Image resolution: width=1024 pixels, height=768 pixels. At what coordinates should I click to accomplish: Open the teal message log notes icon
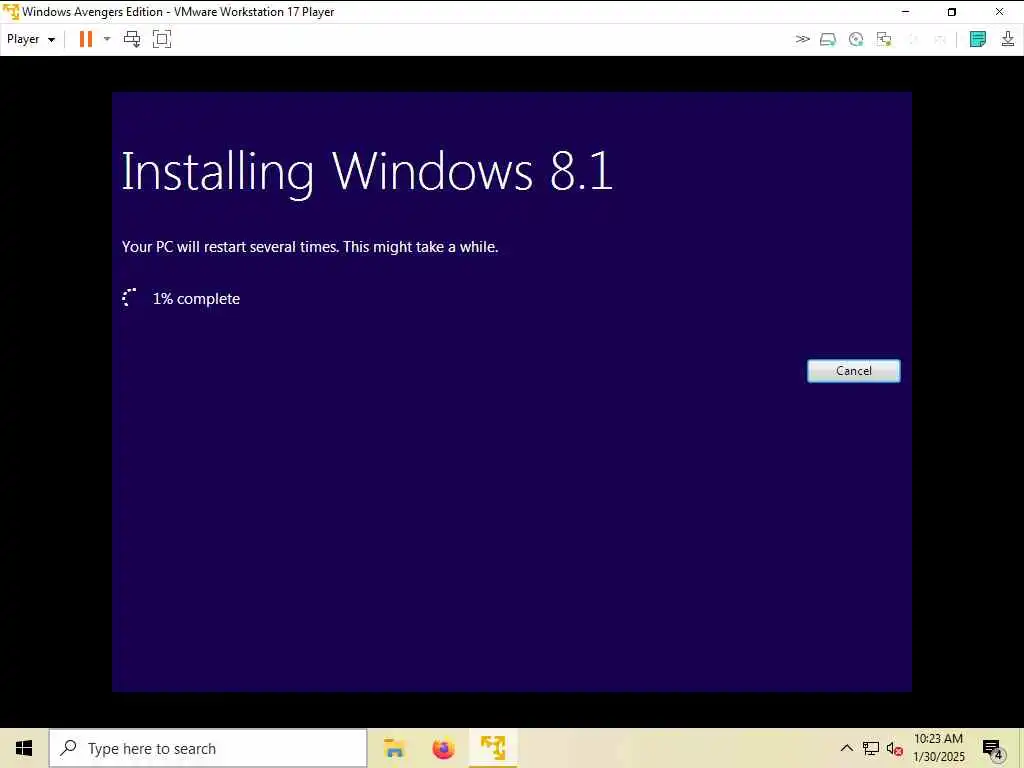978,39
